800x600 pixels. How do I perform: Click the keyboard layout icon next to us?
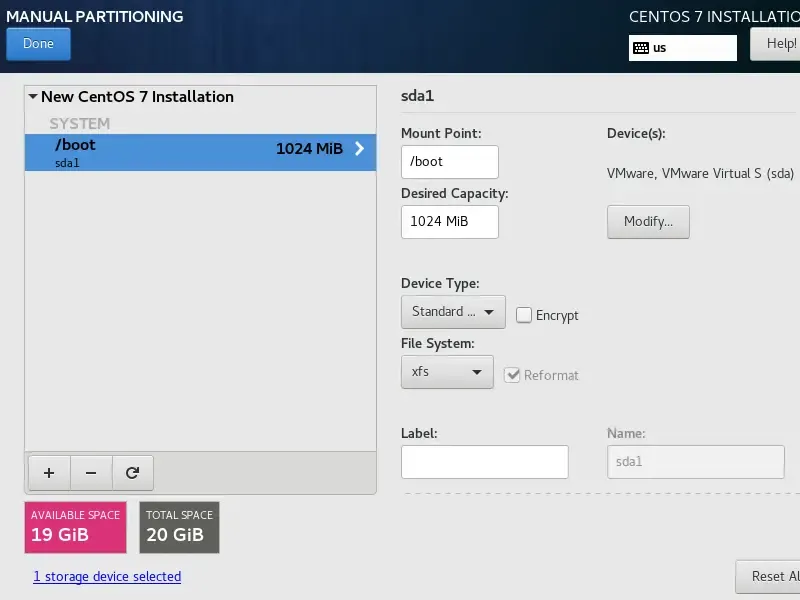641,48
